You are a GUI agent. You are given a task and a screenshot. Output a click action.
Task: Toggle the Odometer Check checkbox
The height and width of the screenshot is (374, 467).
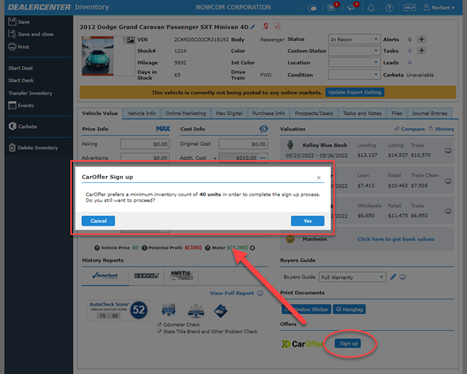click(160, 324)
